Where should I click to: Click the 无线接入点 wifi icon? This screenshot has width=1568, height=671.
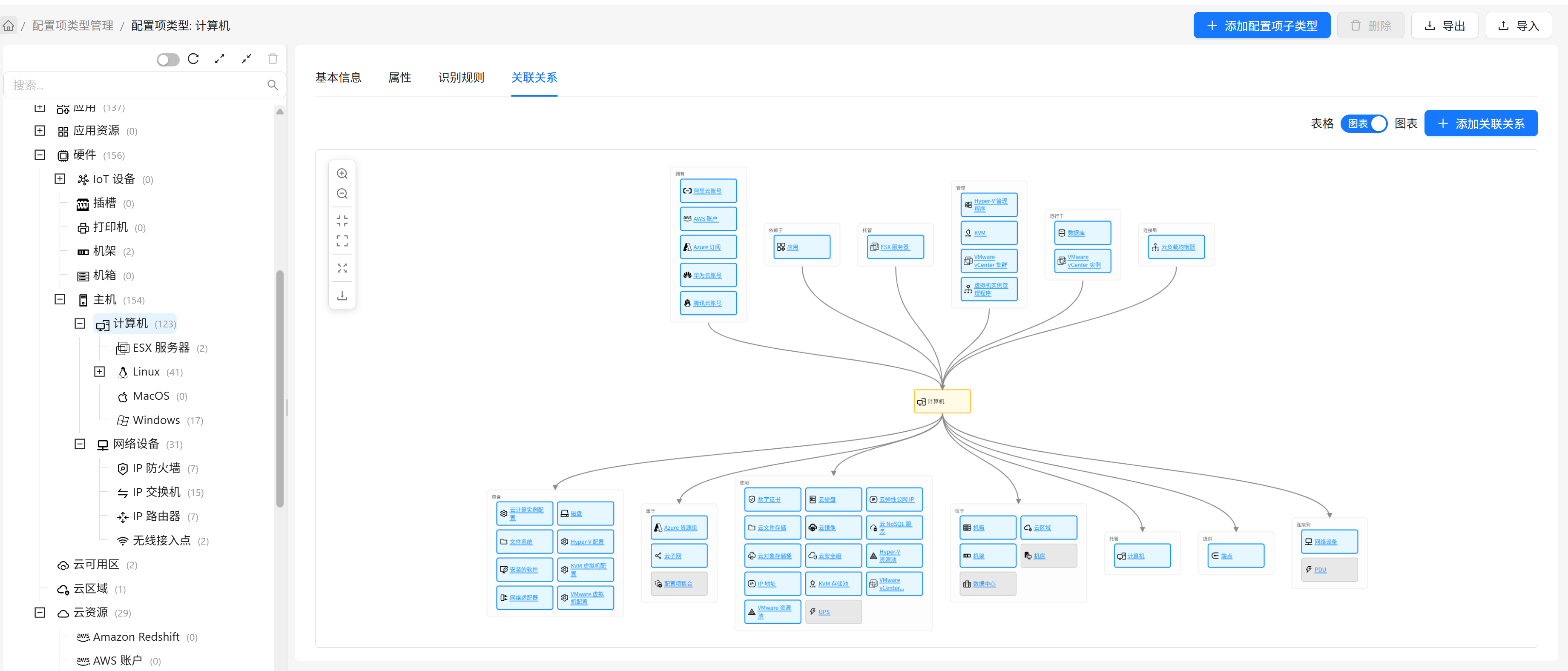pos(122,542)
